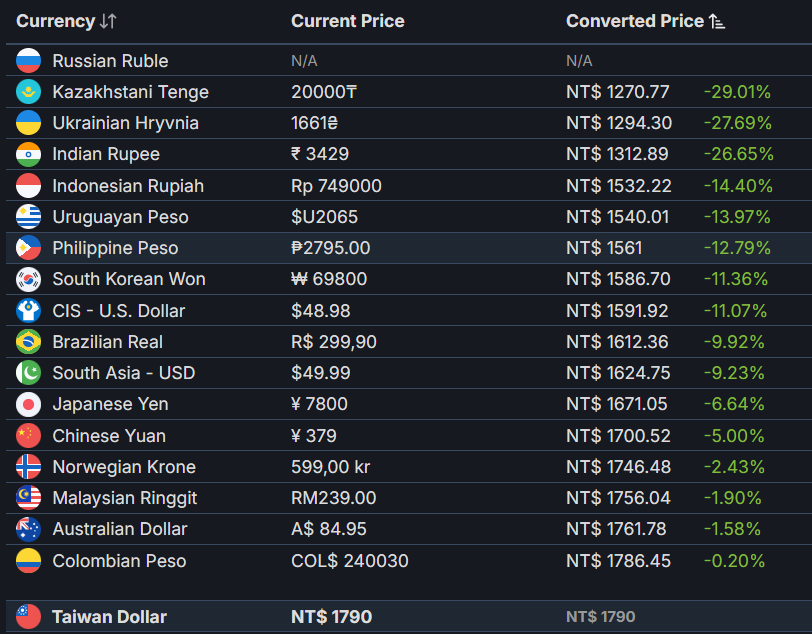Click the Converted Price column header
The width and height of the screenshot is (812, 634).
635,21
